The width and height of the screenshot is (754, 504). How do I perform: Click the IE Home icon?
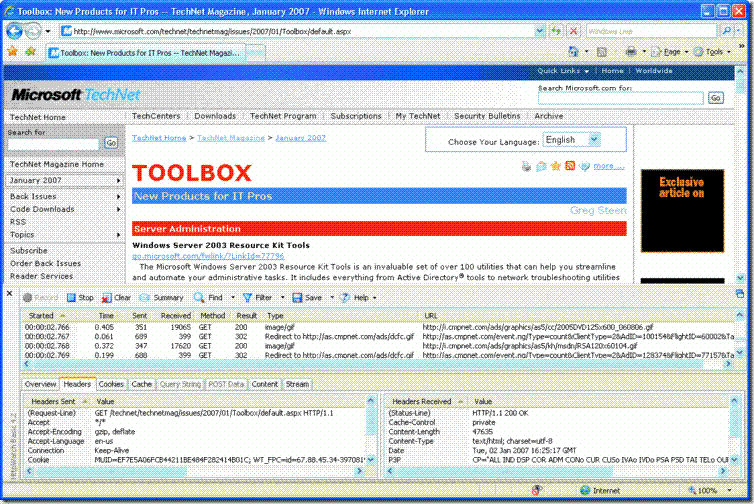point(573,51)
